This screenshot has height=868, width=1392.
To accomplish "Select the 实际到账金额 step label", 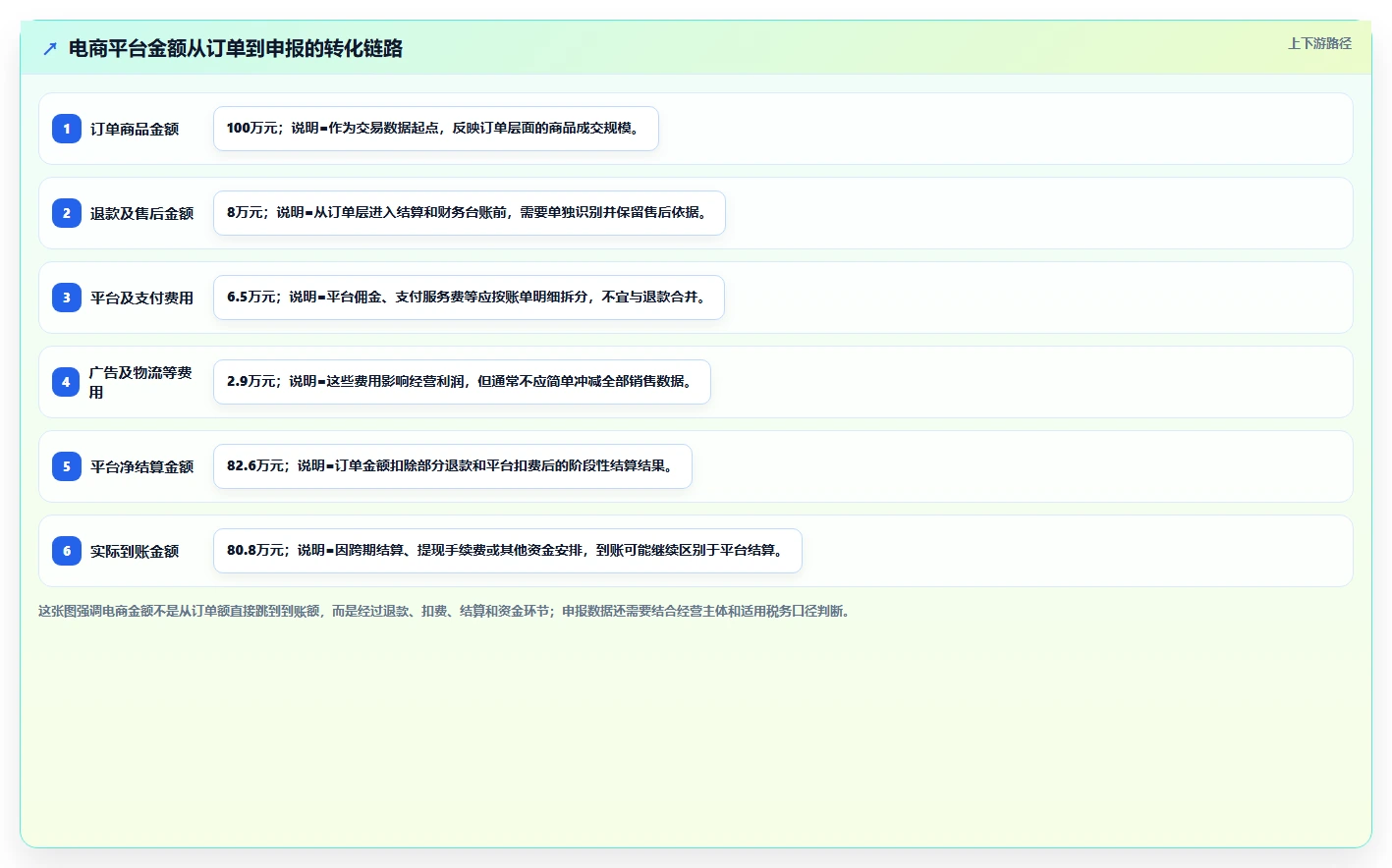I will 135,551.
